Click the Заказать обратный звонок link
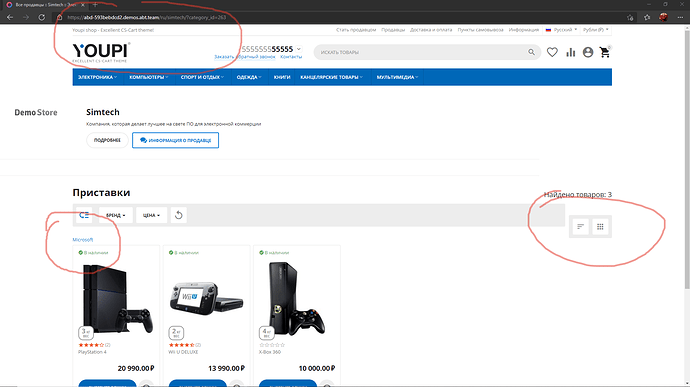 (x=245, y=57)
